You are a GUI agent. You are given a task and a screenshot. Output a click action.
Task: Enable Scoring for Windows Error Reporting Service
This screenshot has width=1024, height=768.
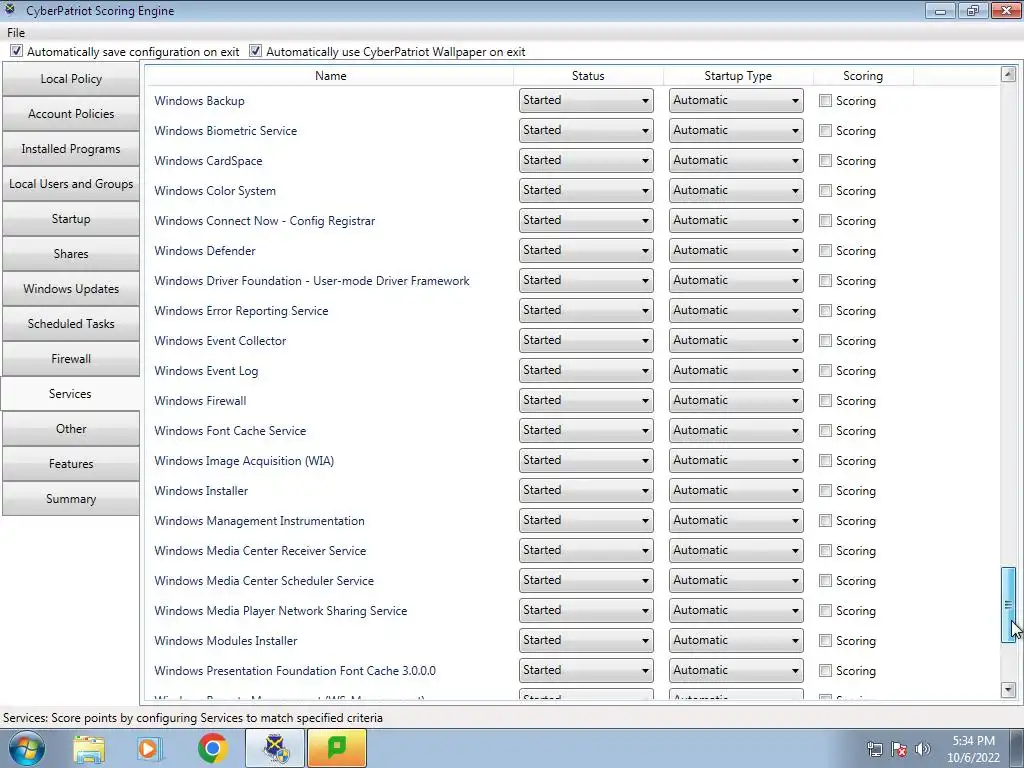tap(825, 311)
